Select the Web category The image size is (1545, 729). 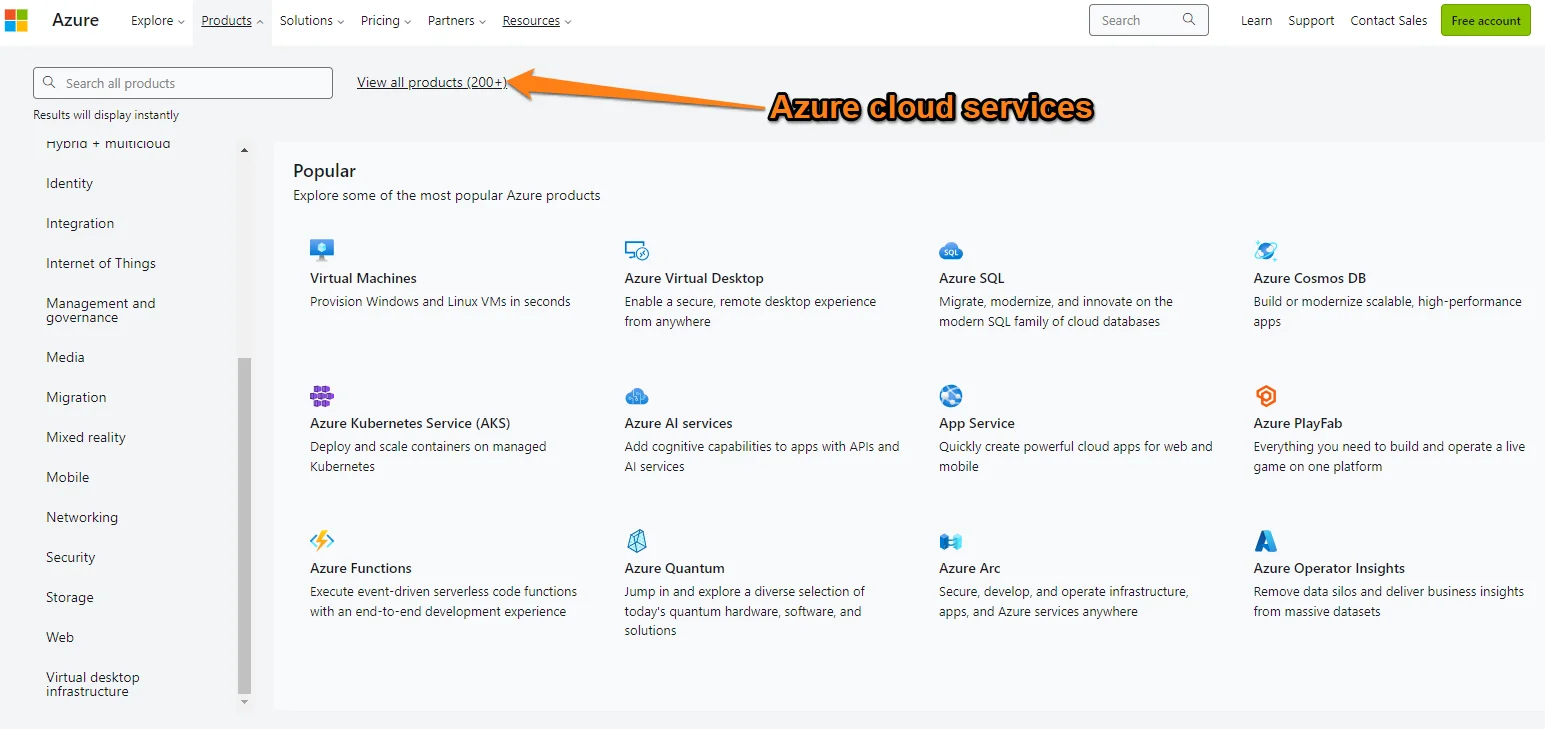[x=60, y=637]
